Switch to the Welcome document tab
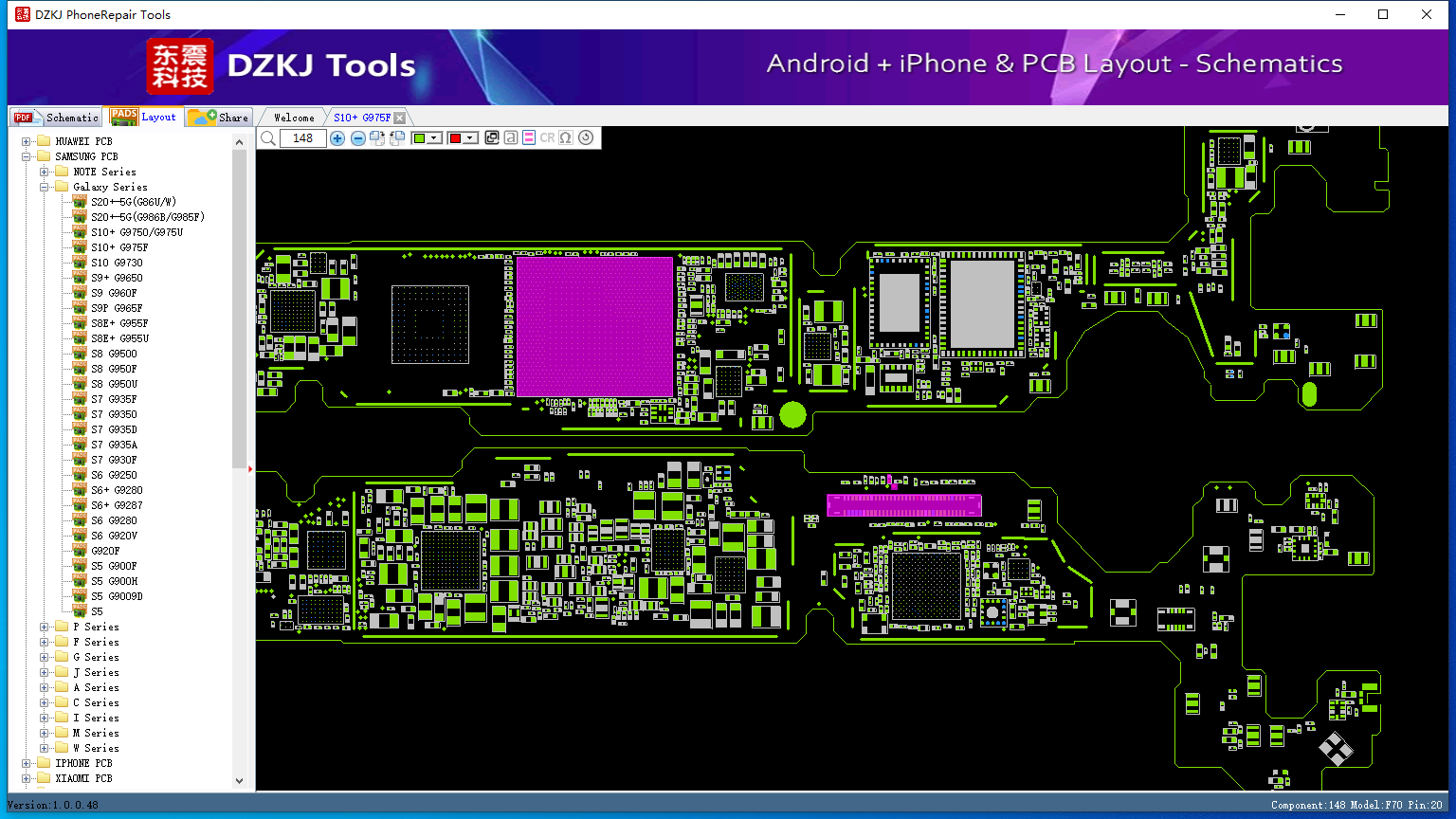The height and width of the screenshot is (819, 1456). click(294, 118)
